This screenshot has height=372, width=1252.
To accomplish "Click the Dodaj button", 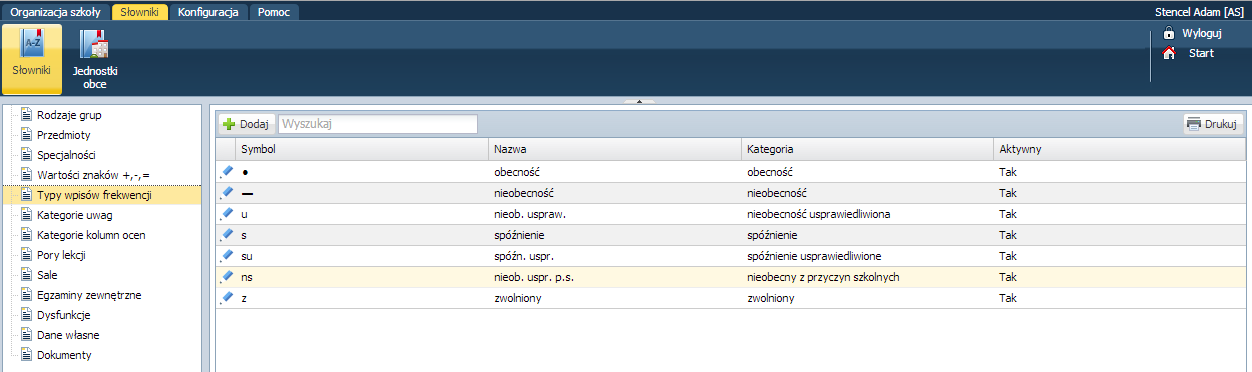I will [246, 124].
